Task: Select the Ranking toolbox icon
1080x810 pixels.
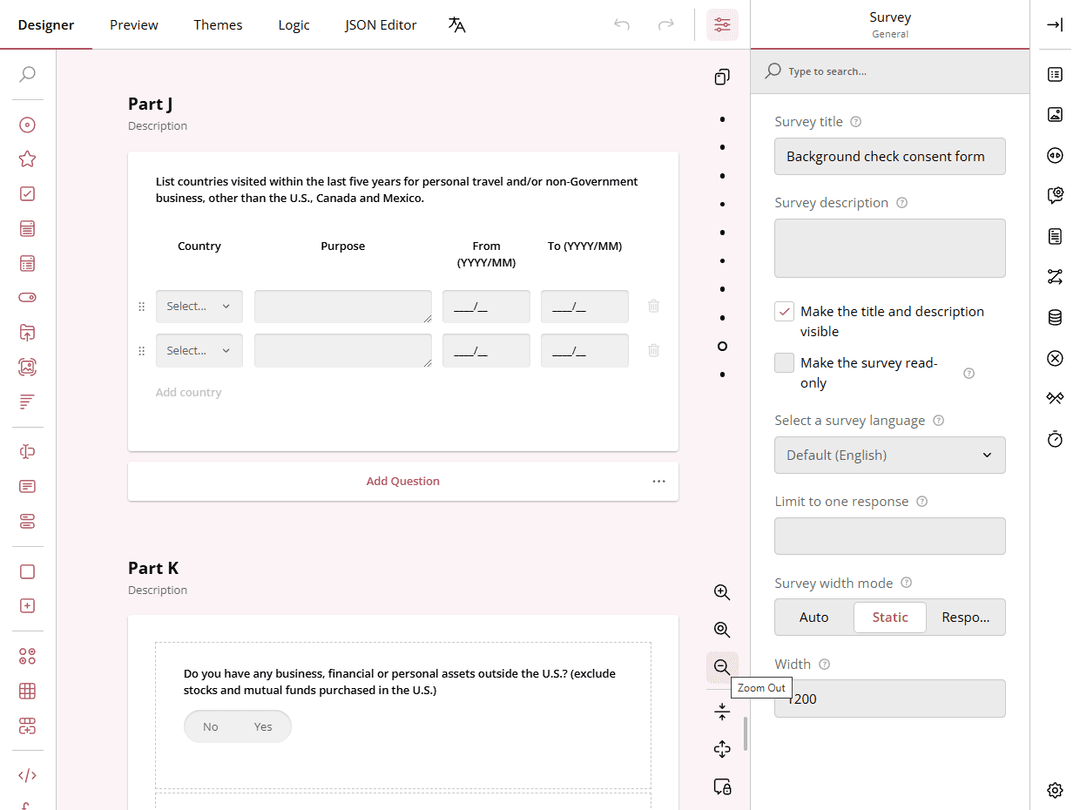Action: click(28, 402)
